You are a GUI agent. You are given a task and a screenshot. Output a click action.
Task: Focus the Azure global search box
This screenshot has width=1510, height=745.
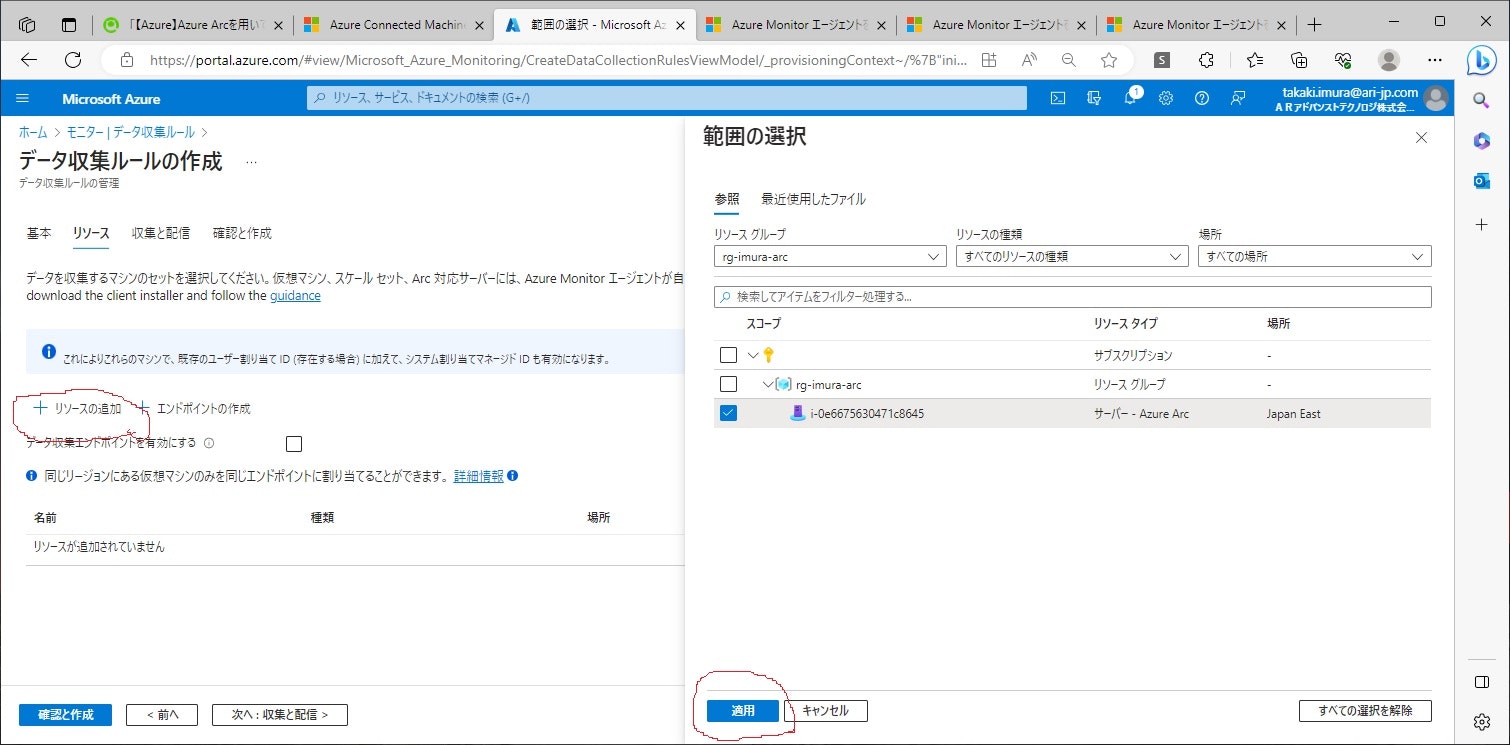tap(667, 98)
